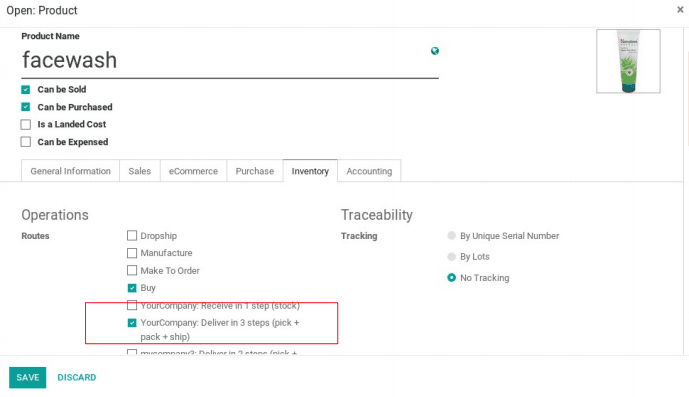Check the Manufacture route

[132, 253]
